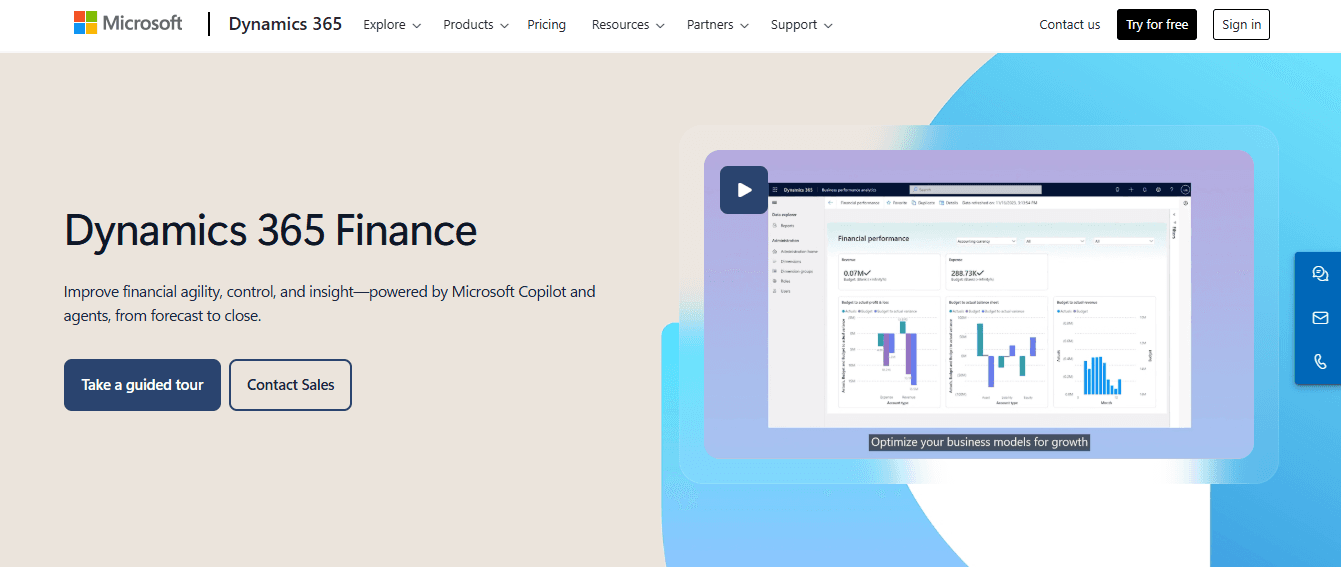Image resolution: width=1341 pixels, height=567 pixels.
Task: Click the email envelope sidebar icon
Action: (1320, 318)
